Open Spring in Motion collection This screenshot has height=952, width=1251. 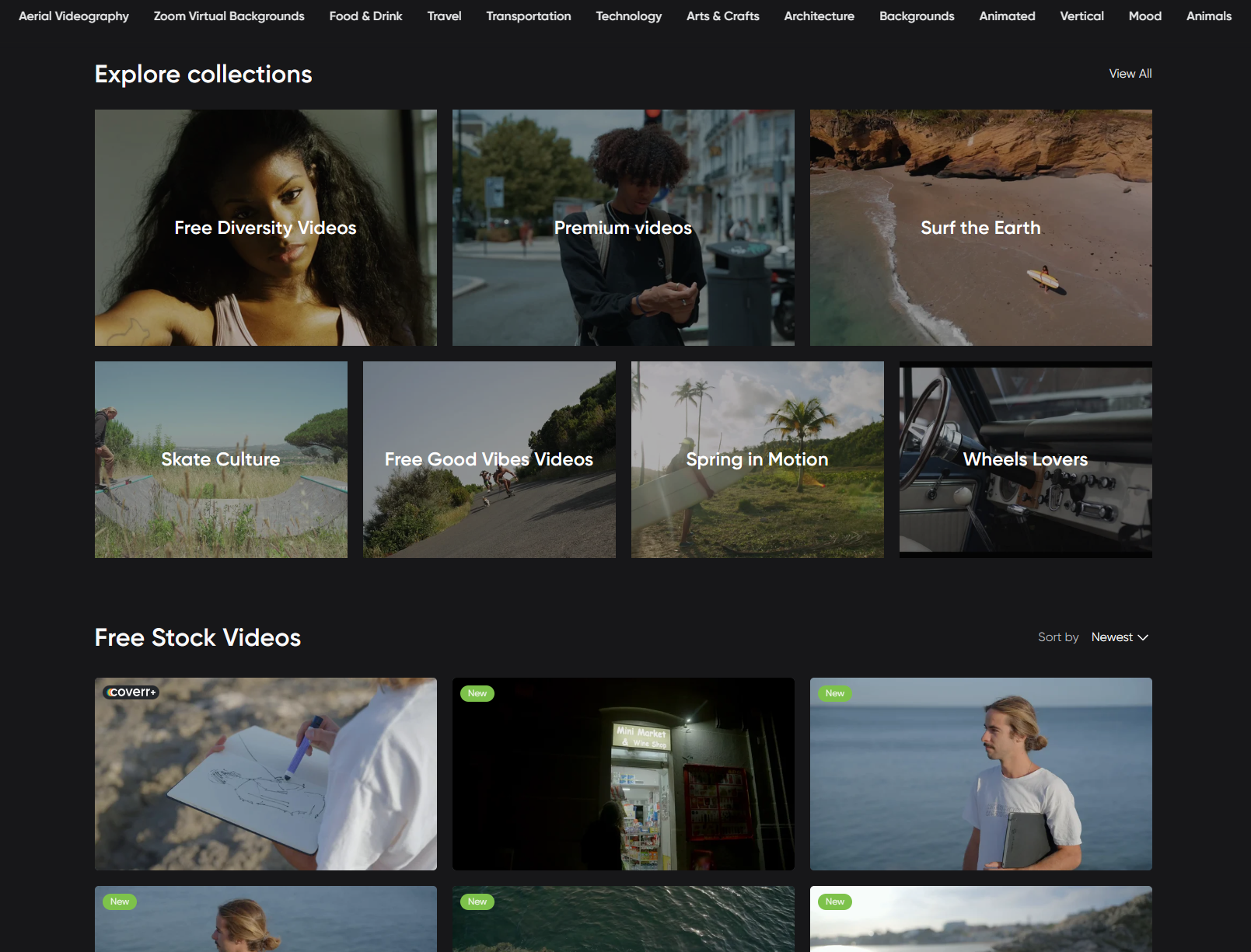tap(757, 459)
